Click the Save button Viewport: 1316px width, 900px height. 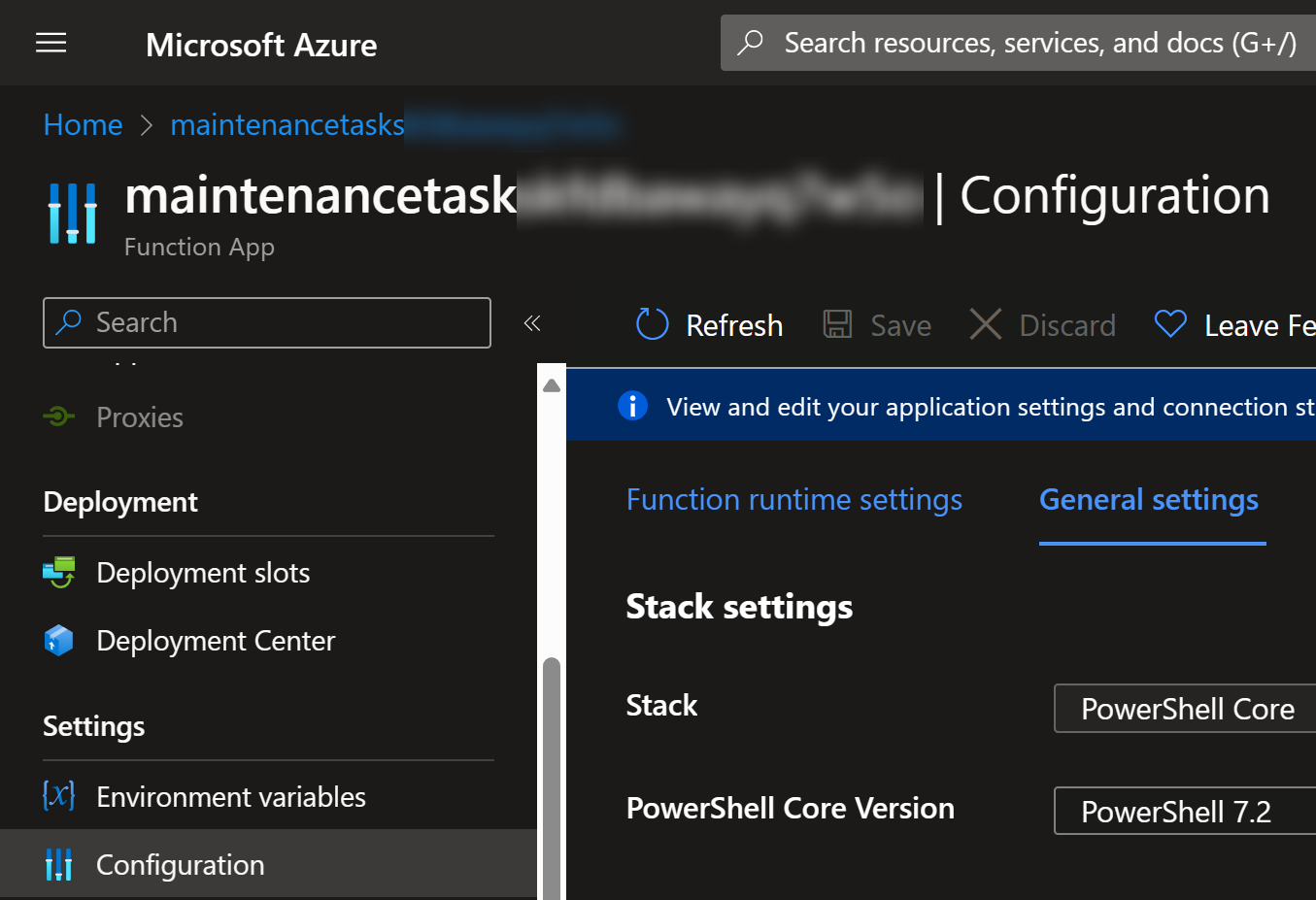pyautogui.click(x=877, y=325)
